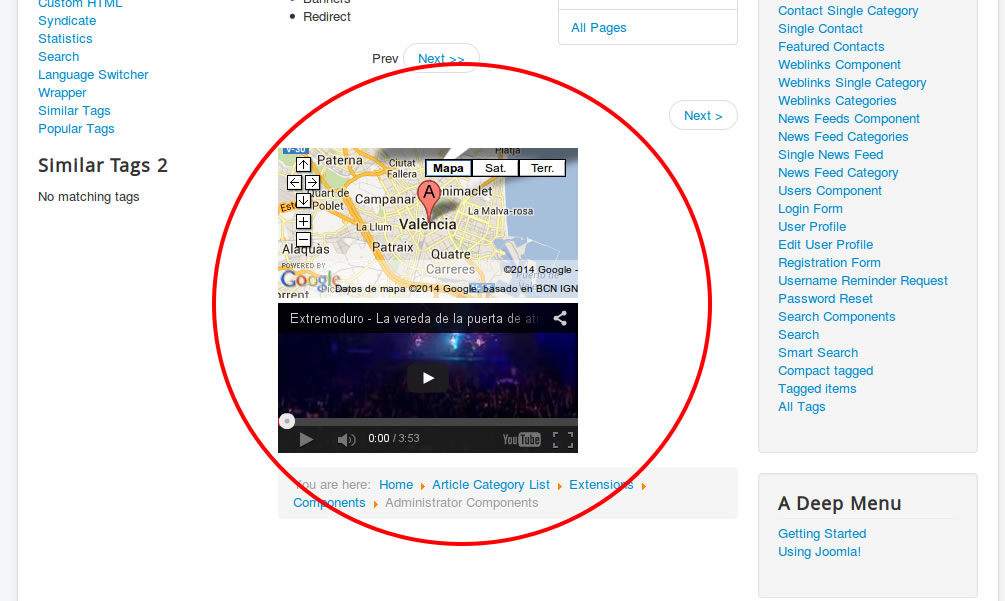Select the Mapa map type
The height and width of the screenshot is (601, 1005).
[x=448, y=168]
